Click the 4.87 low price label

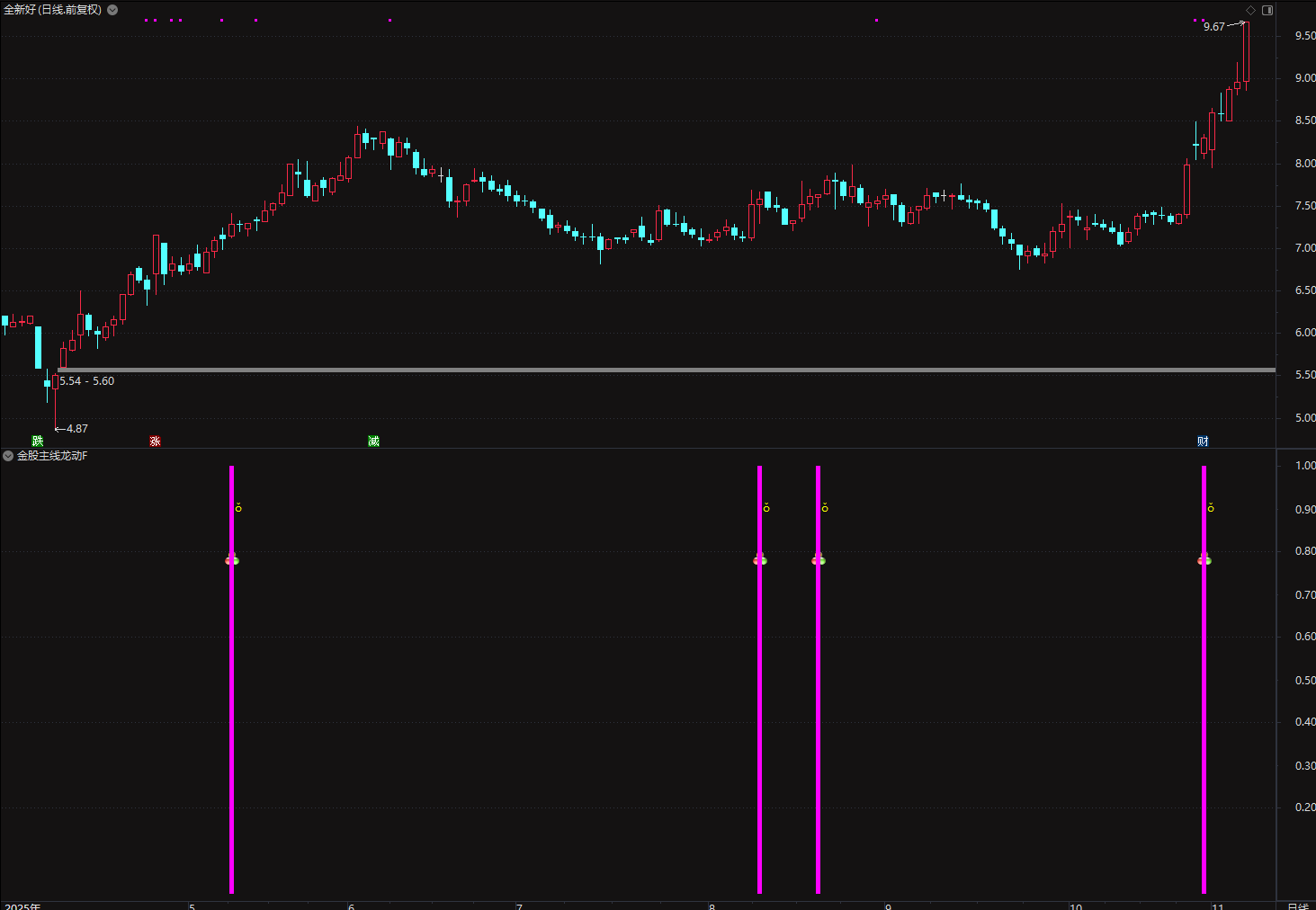click(x=77, y=429)
